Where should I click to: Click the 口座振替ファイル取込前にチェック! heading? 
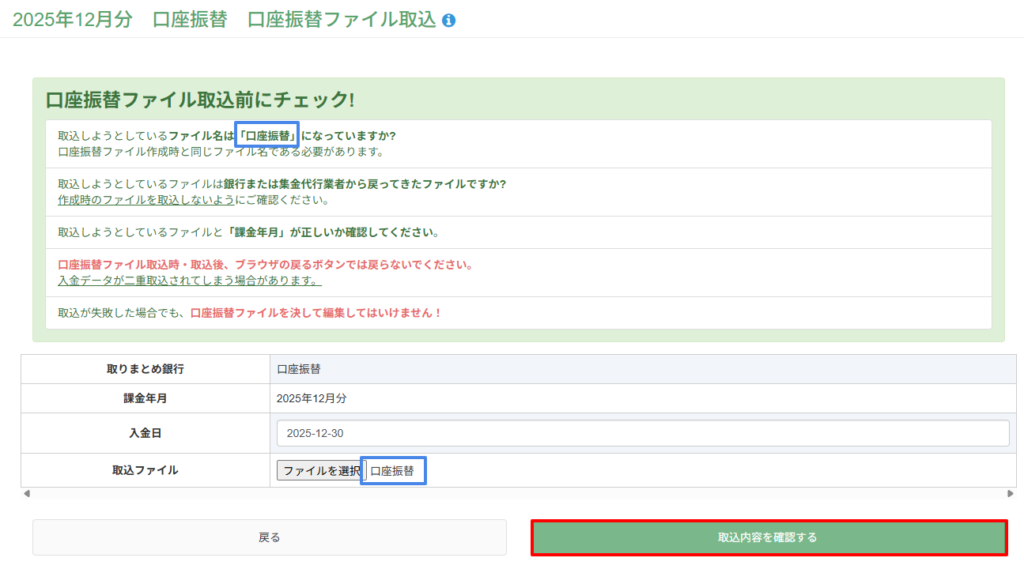pos(199,100)
